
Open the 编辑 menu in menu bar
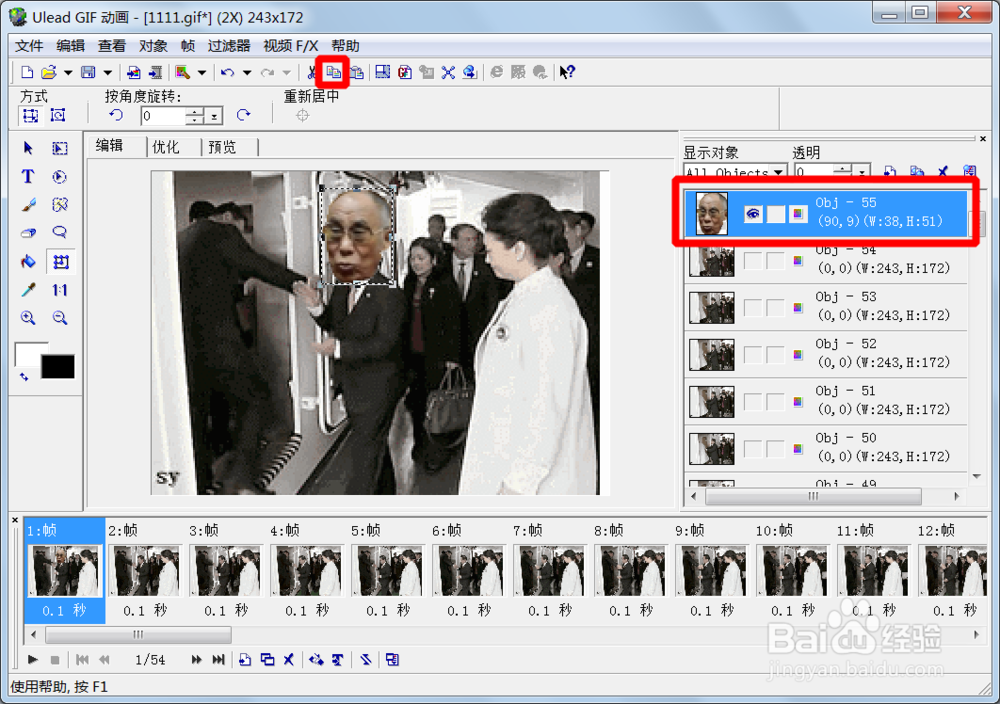coord(70,46)
